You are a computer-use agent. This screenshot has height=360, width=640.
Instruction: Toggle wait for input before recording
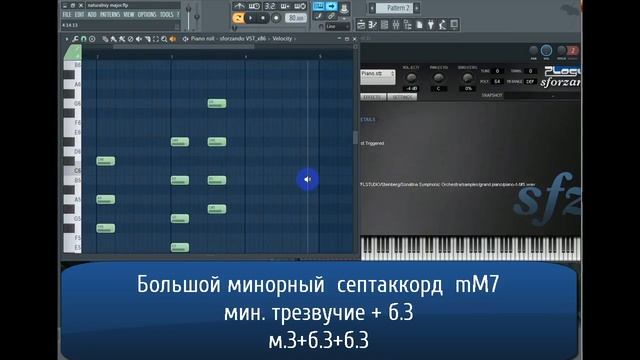254,6
